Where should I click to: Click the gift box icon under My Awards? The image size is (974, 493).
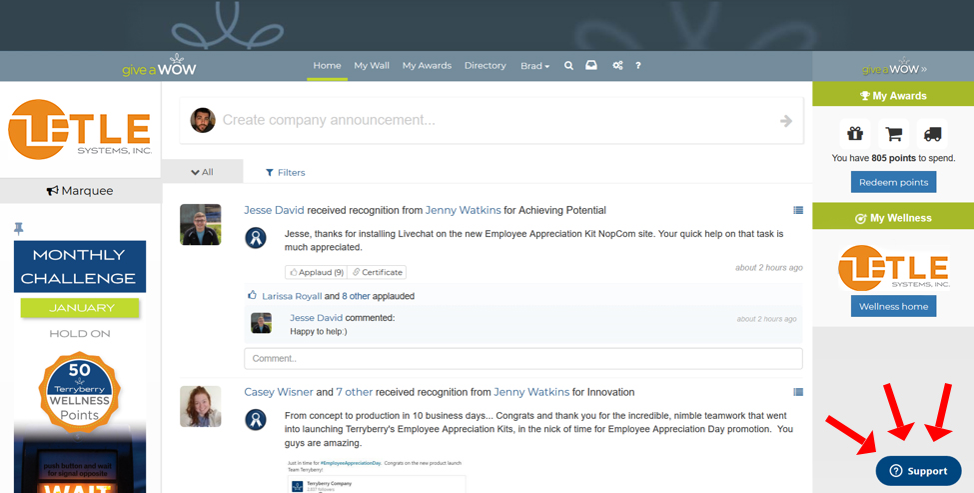855,133
